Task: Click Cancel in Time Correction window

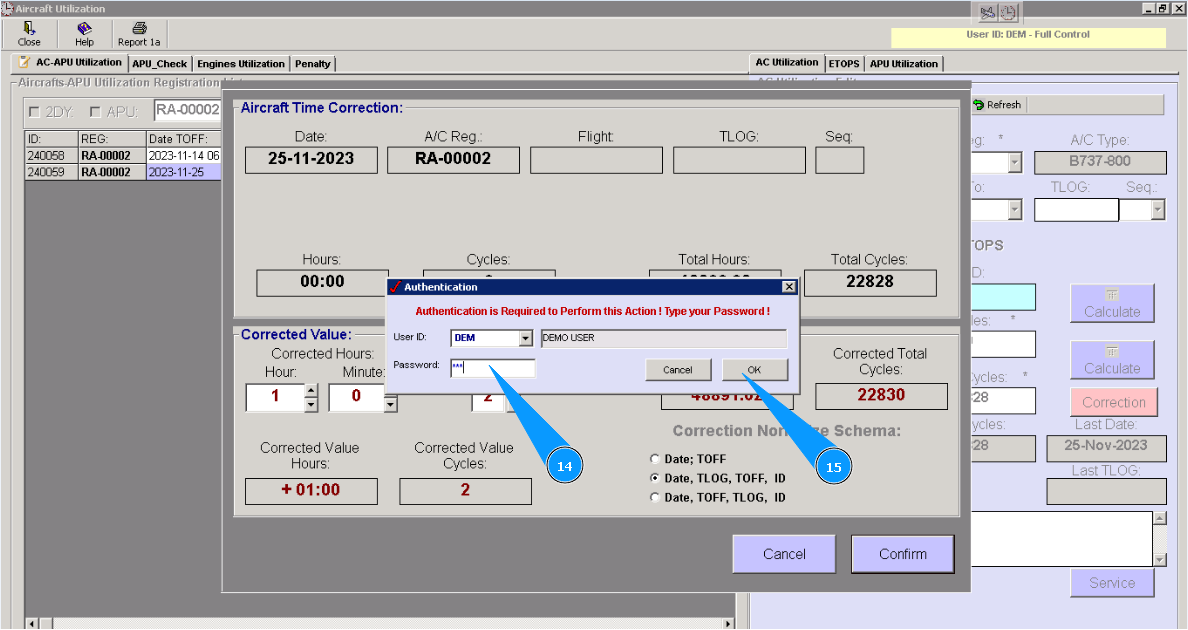Action: (x=784, y=554)
